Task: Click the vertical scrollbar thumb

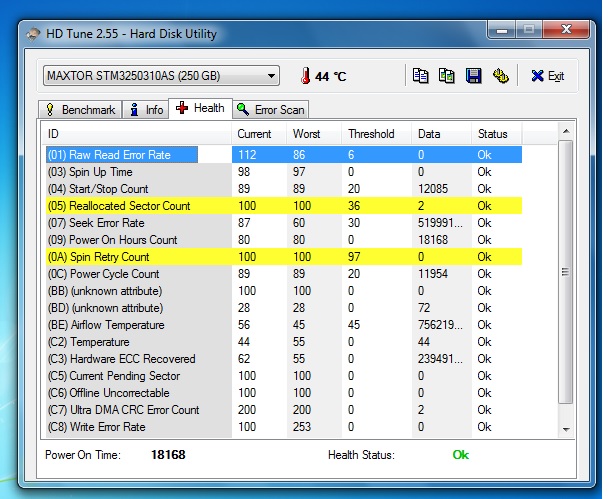Action: pos(565,272)
